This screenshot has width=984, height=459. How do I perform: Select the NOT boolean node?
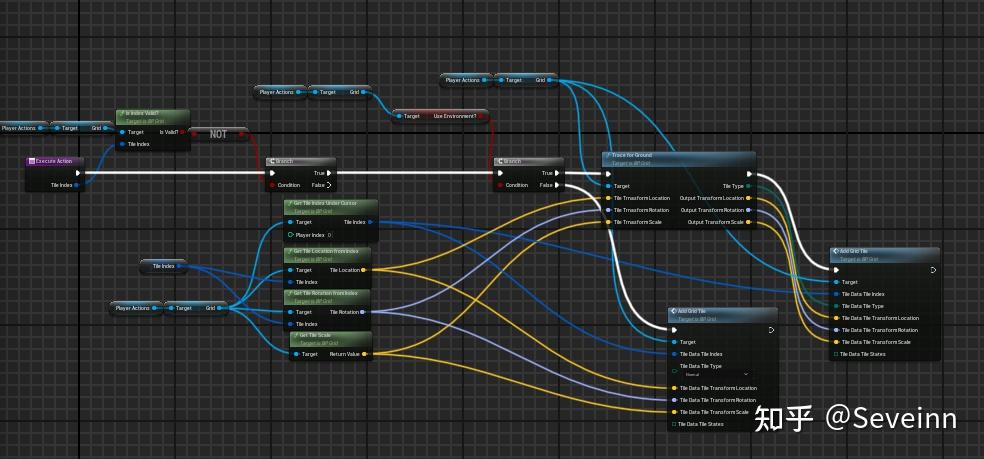coord(218,134)
